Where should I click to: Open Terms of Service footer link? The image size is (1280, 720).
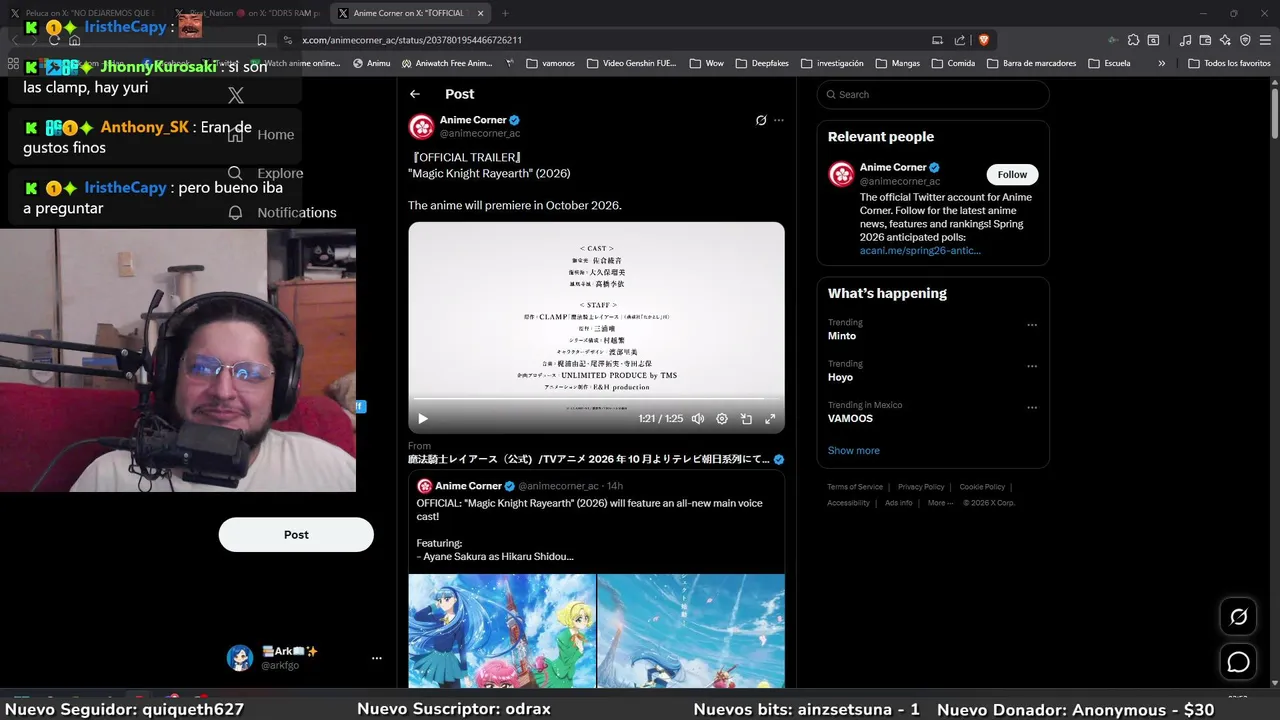point(855,487)
